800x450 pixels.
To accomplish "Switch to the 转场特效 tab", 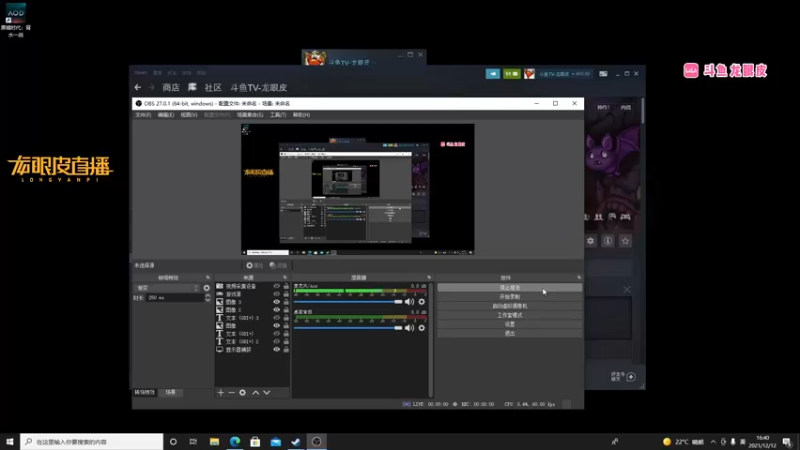I will [x=144, y=392].
